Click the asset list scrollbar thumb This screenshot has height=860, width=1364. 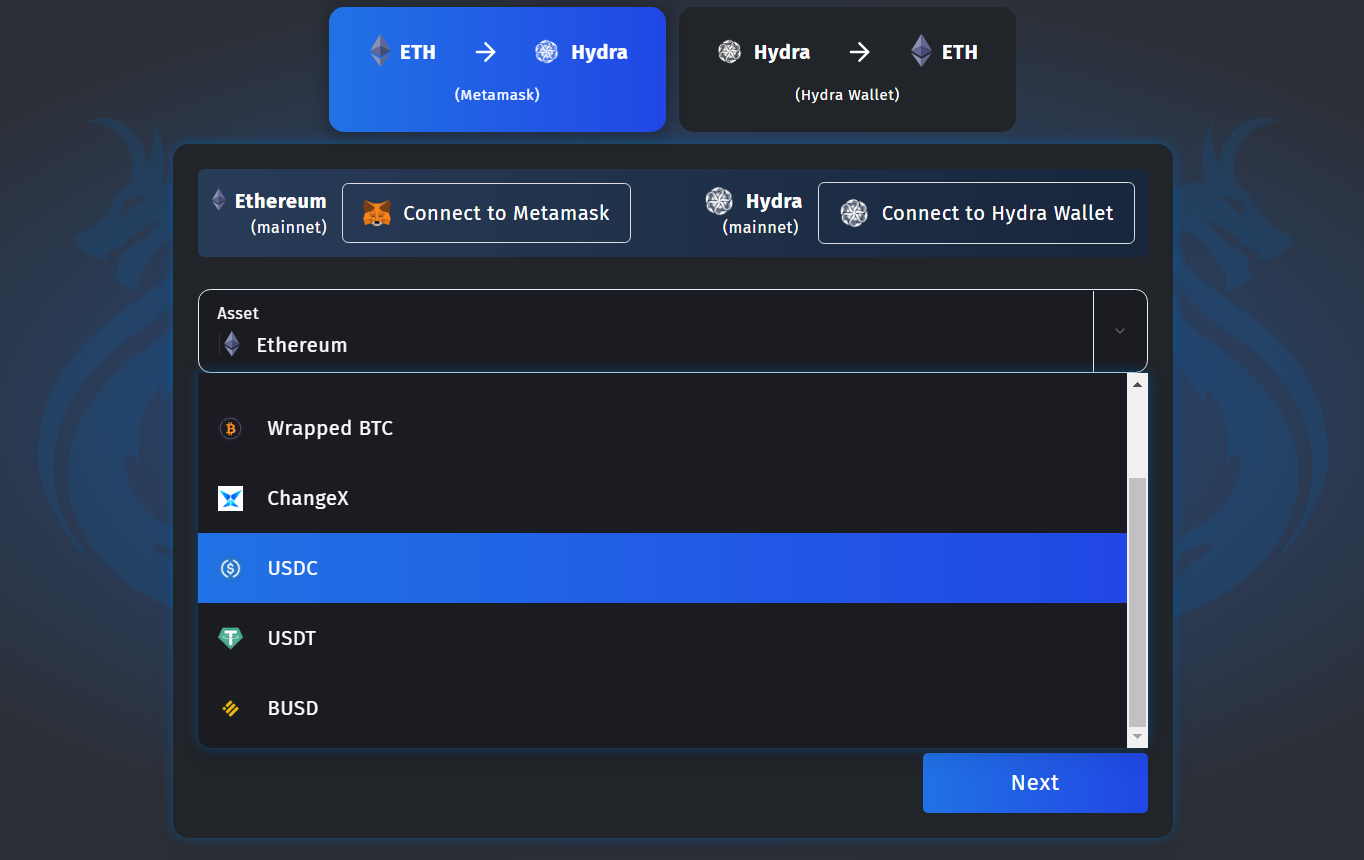coord(1137,602)
